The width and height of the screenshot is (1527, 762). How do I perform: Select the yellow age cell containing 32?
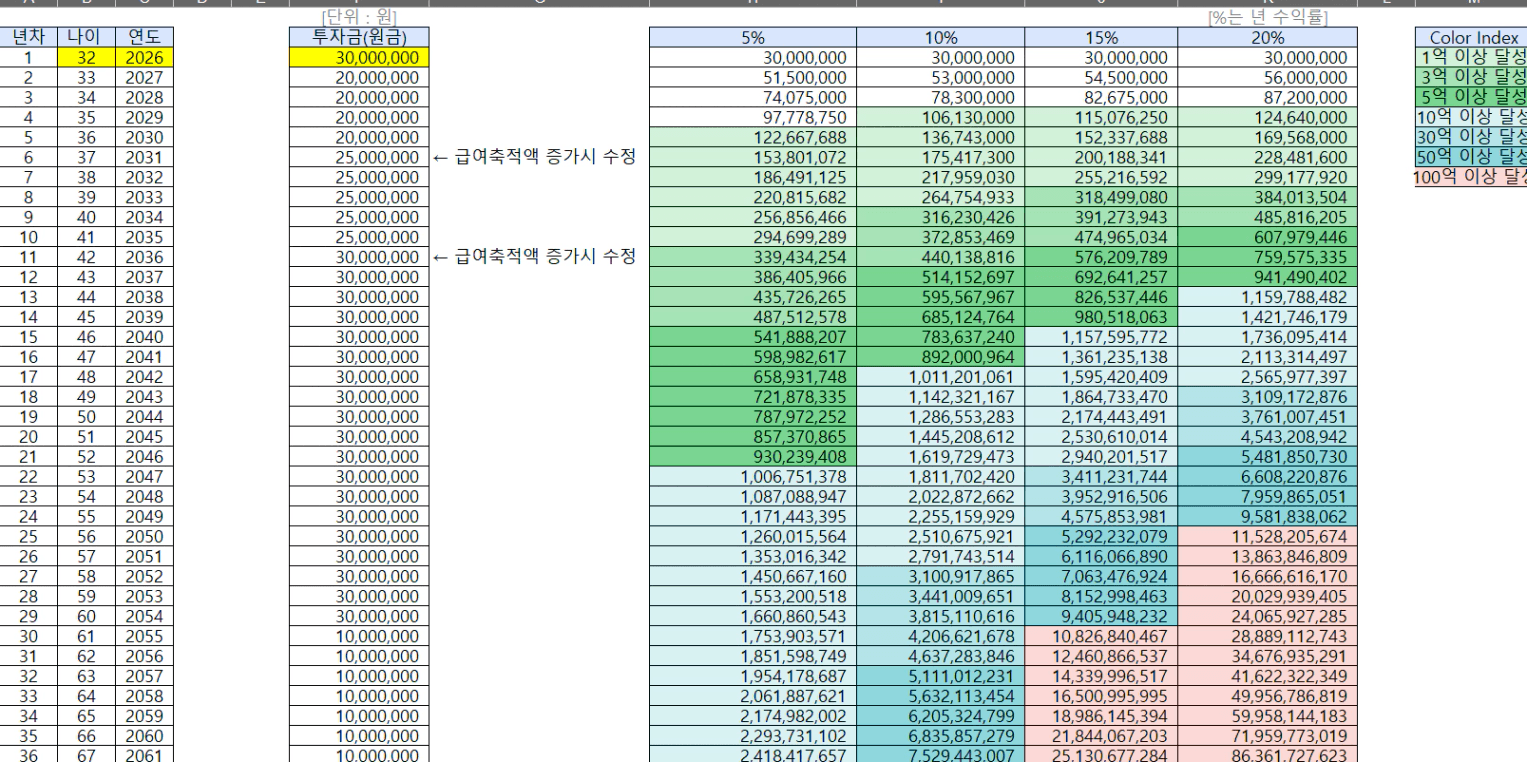(x=85, y=58)
